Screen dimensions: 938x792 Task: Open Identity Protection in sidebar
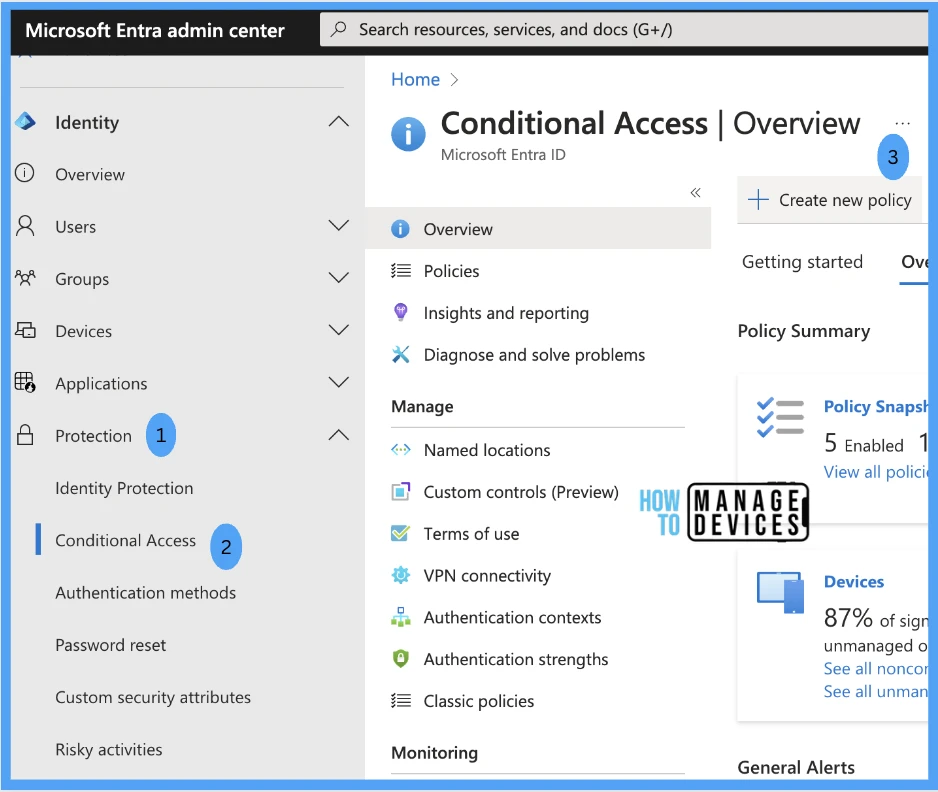(124, 488)
